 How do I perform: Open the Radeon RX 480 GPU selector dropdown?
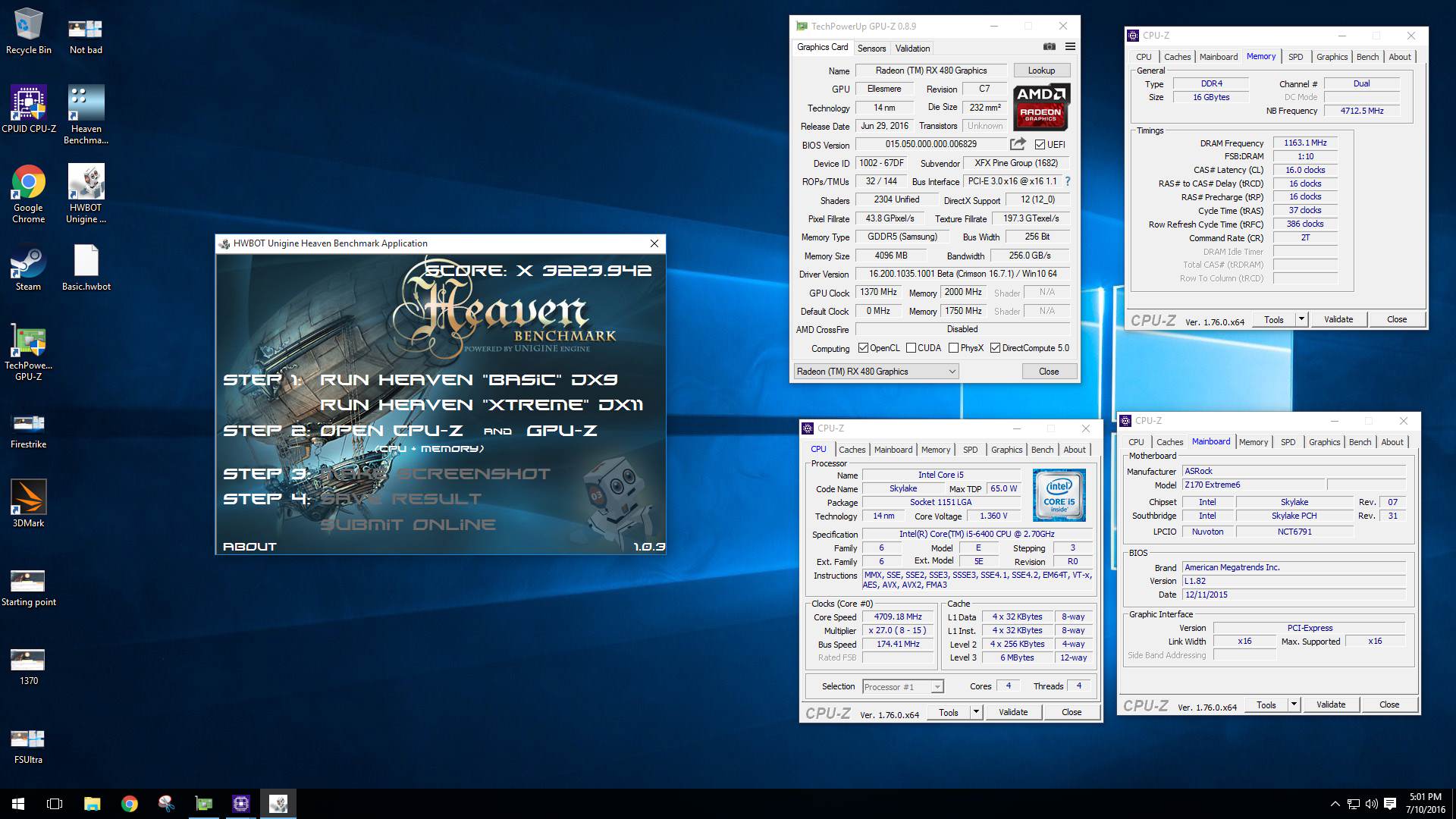pos(876,372)
